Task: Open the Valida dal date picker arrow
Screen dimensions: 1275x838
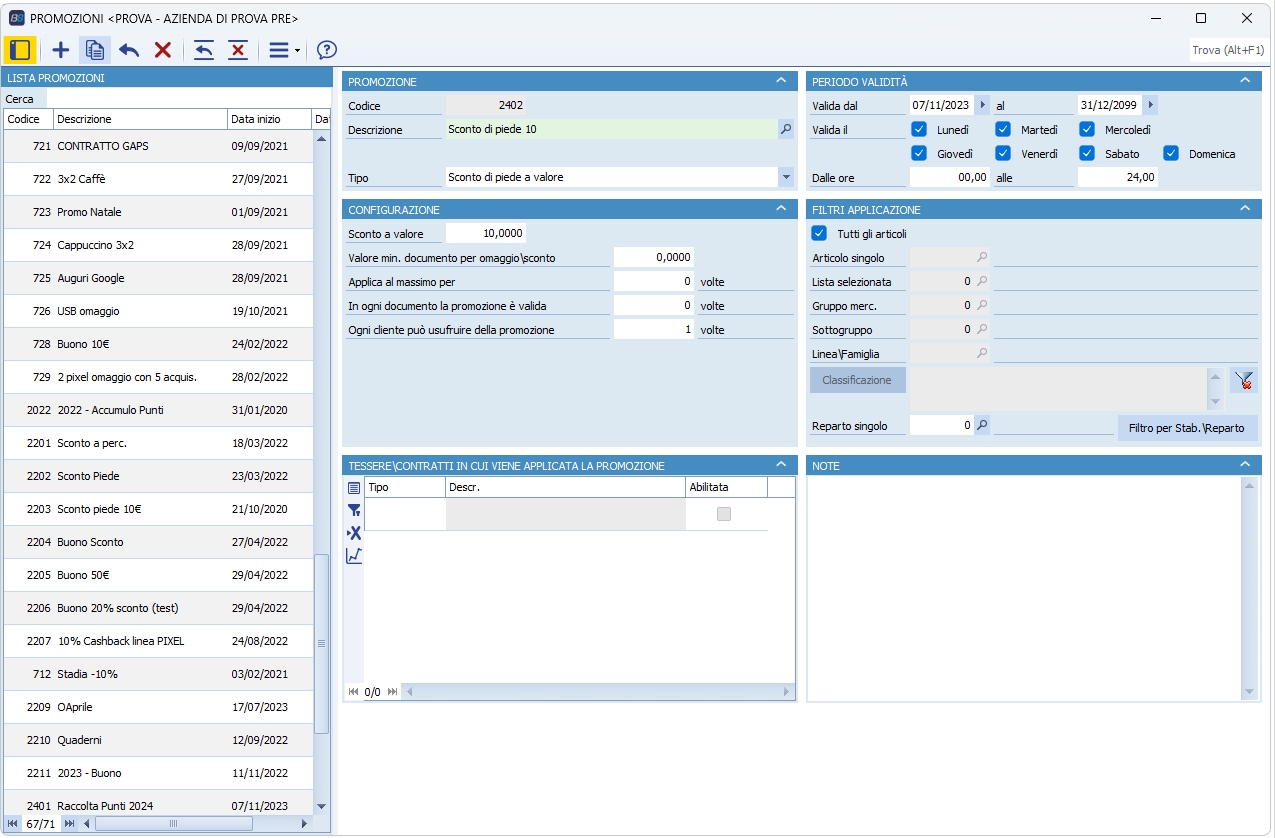Action: (982, 105)
